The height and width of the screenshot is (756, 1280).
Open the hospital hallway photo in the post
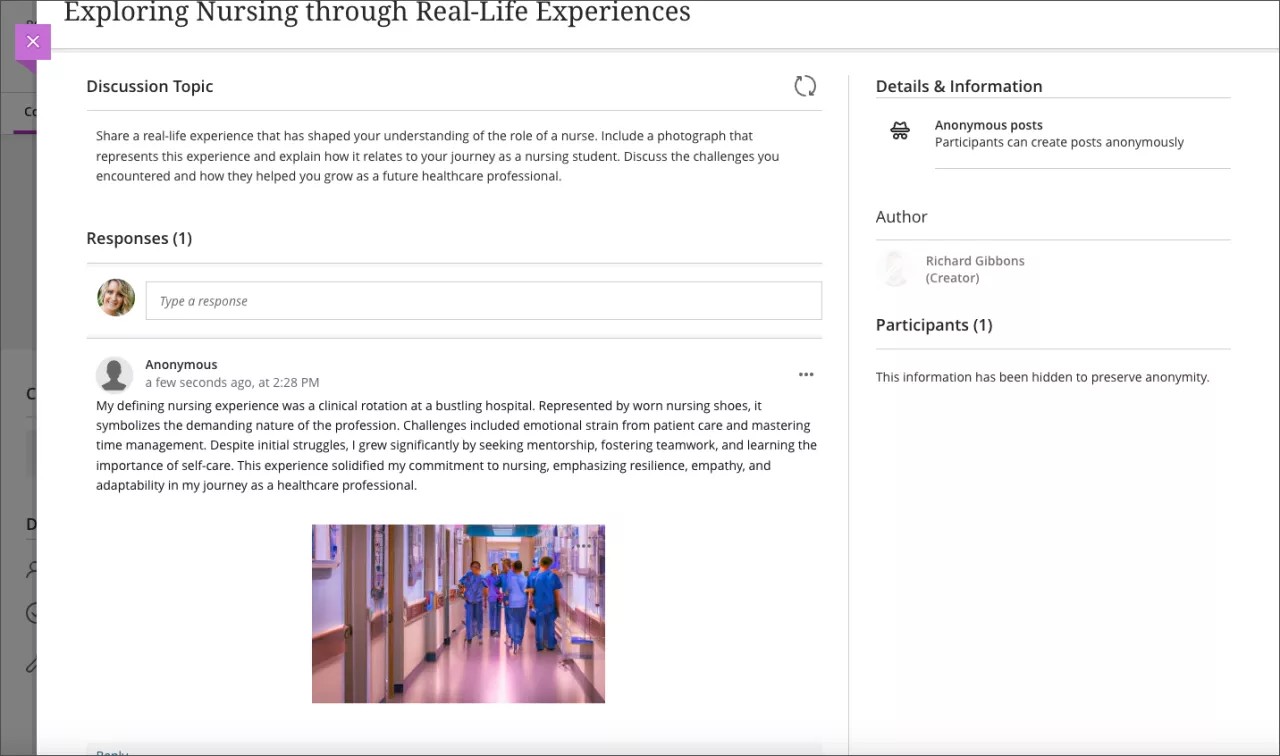pos(458,613)
